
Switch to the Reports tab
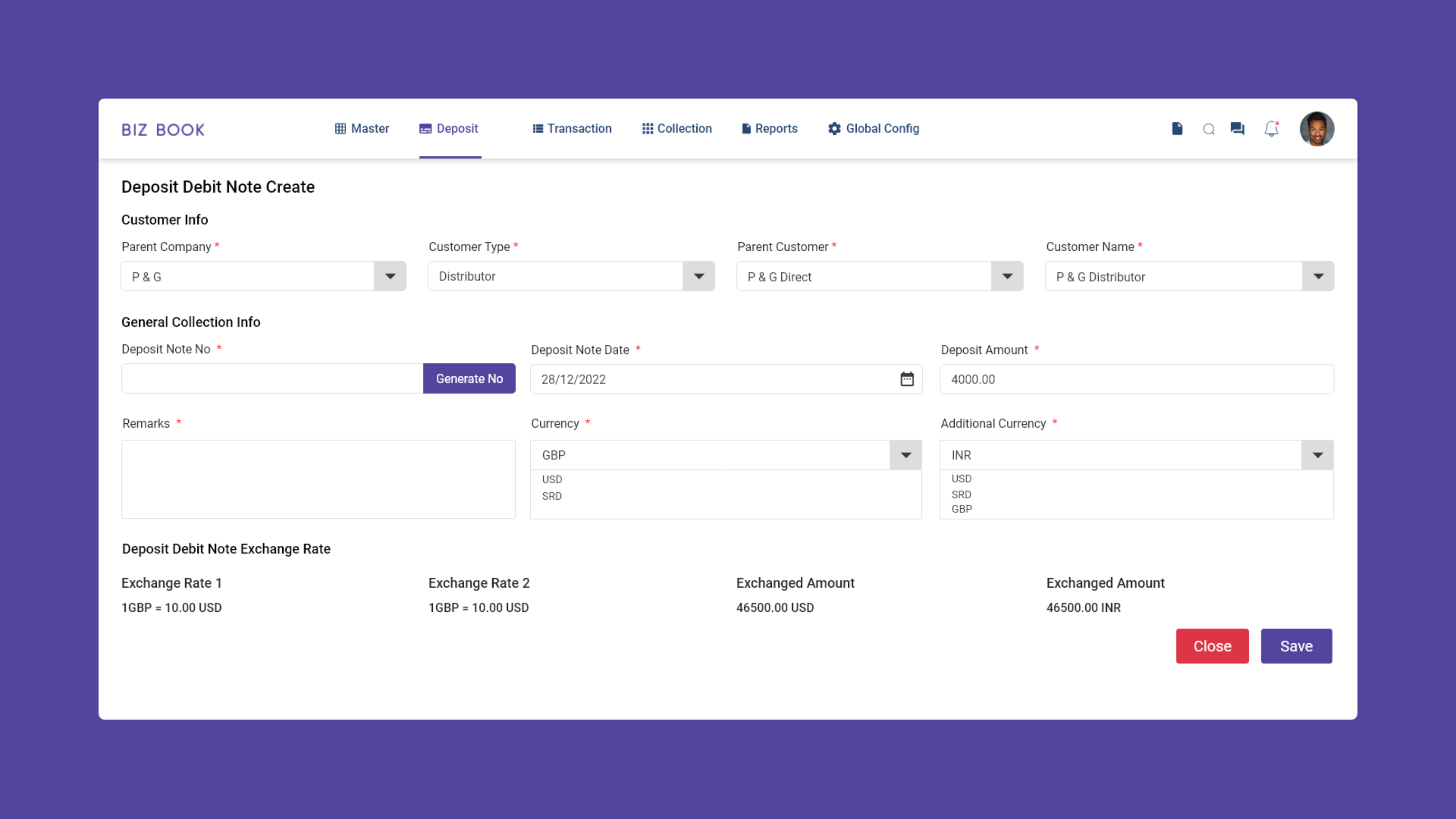[x=769, y=128]
